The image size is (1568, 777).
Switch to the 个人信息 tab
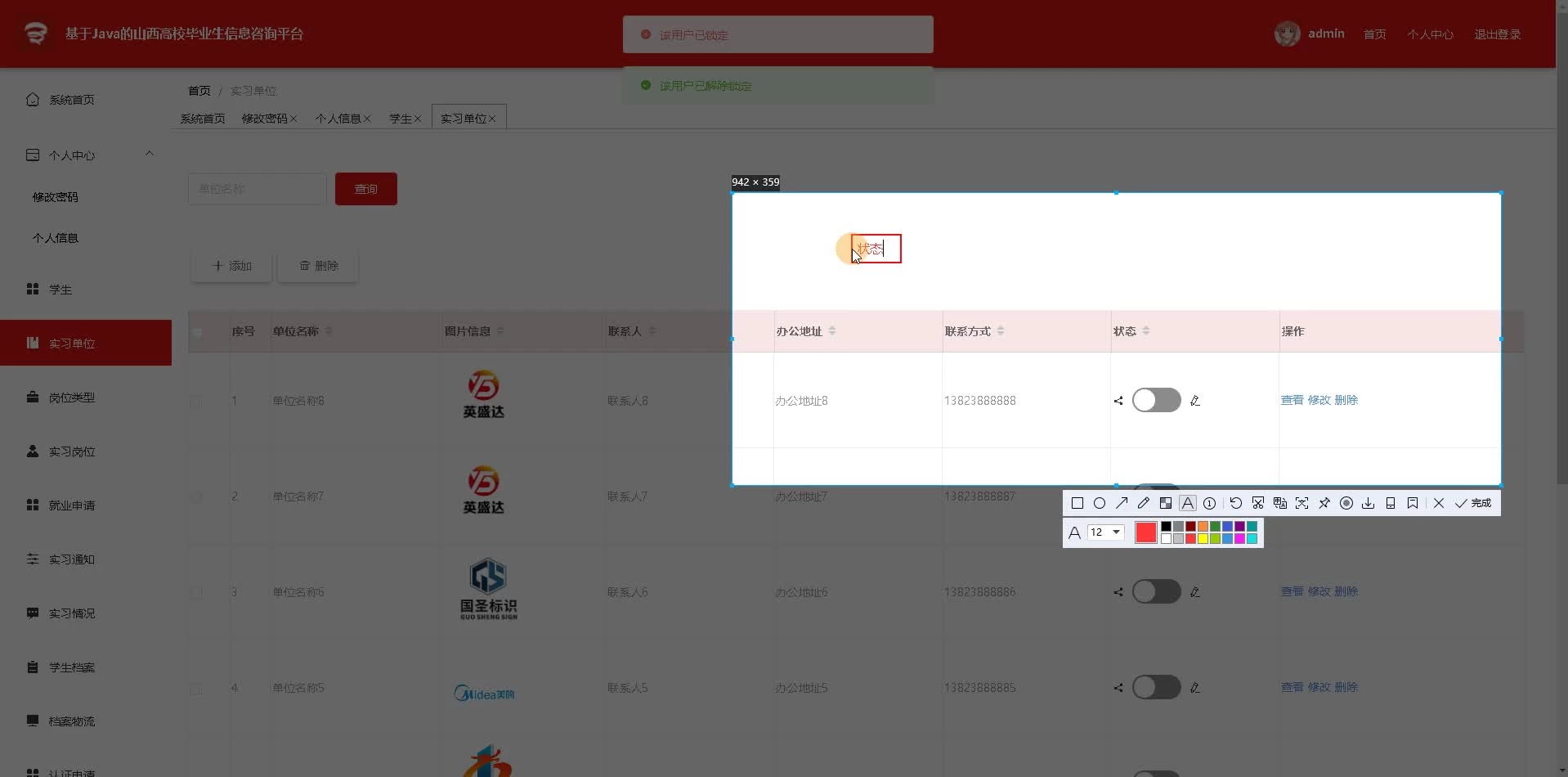click(x=338, y=119)
